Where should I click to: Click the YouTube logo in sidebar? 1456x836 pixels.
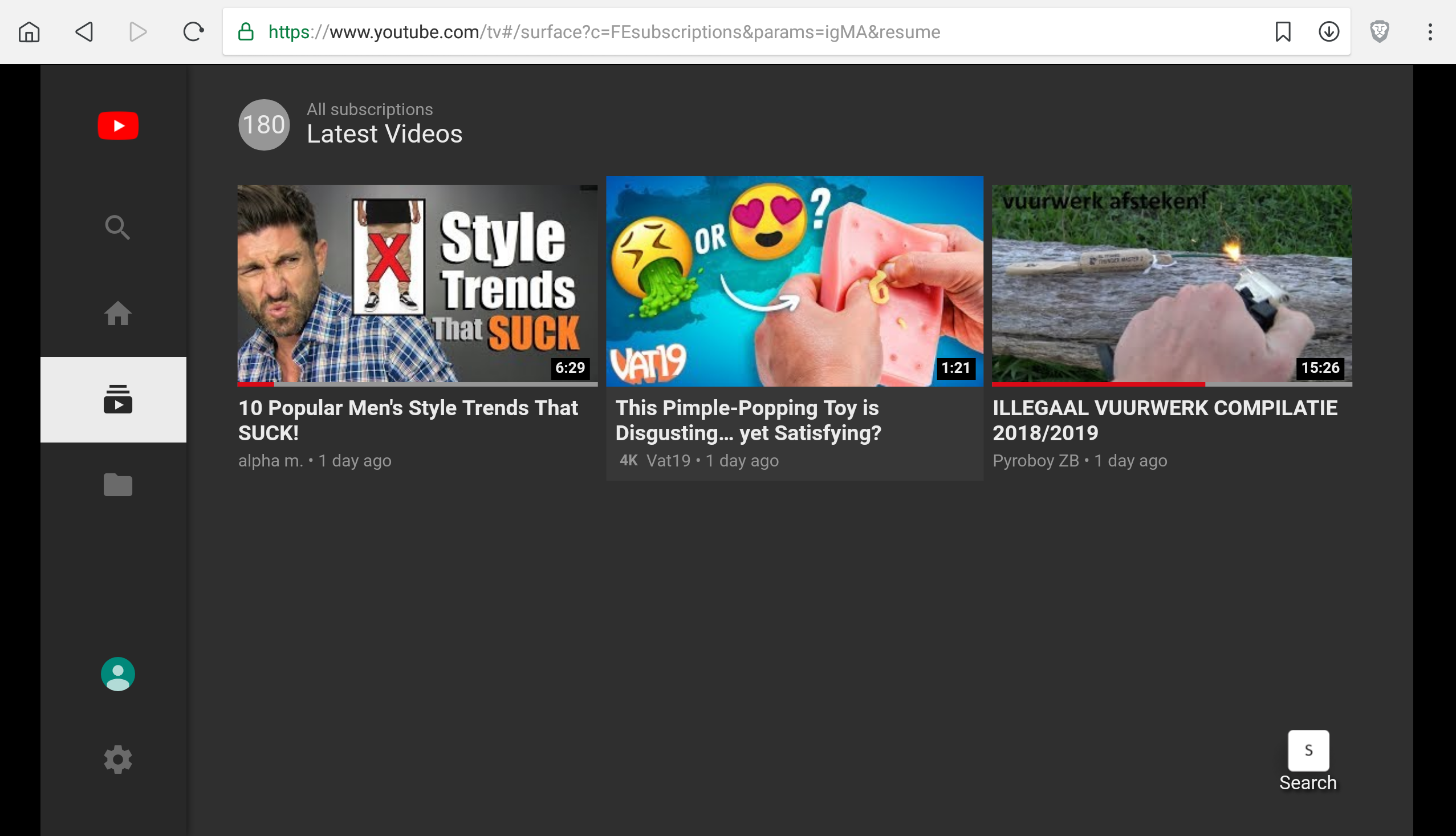(x=117, y=125)
